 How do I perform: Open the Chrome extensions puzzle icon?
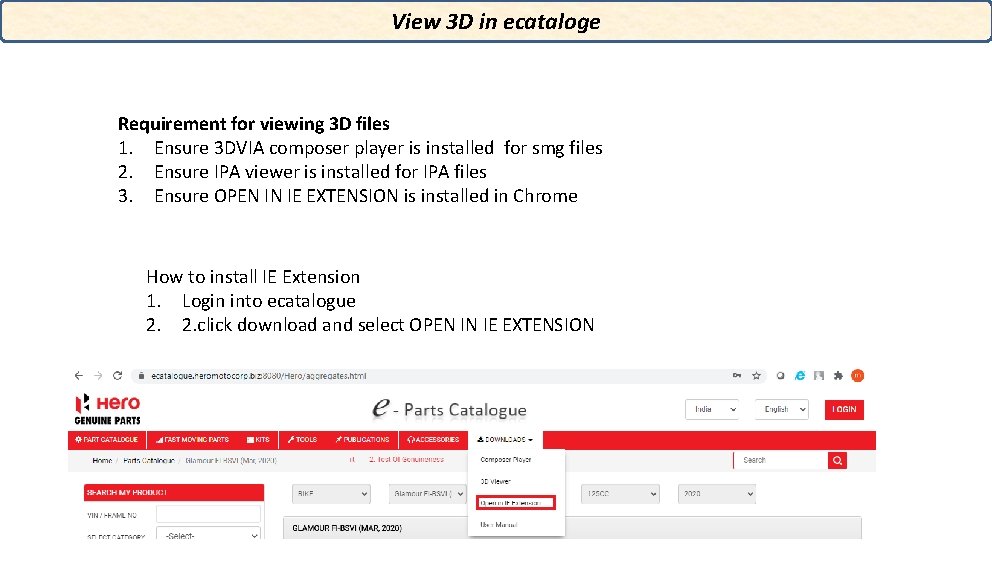click(838, 376)
